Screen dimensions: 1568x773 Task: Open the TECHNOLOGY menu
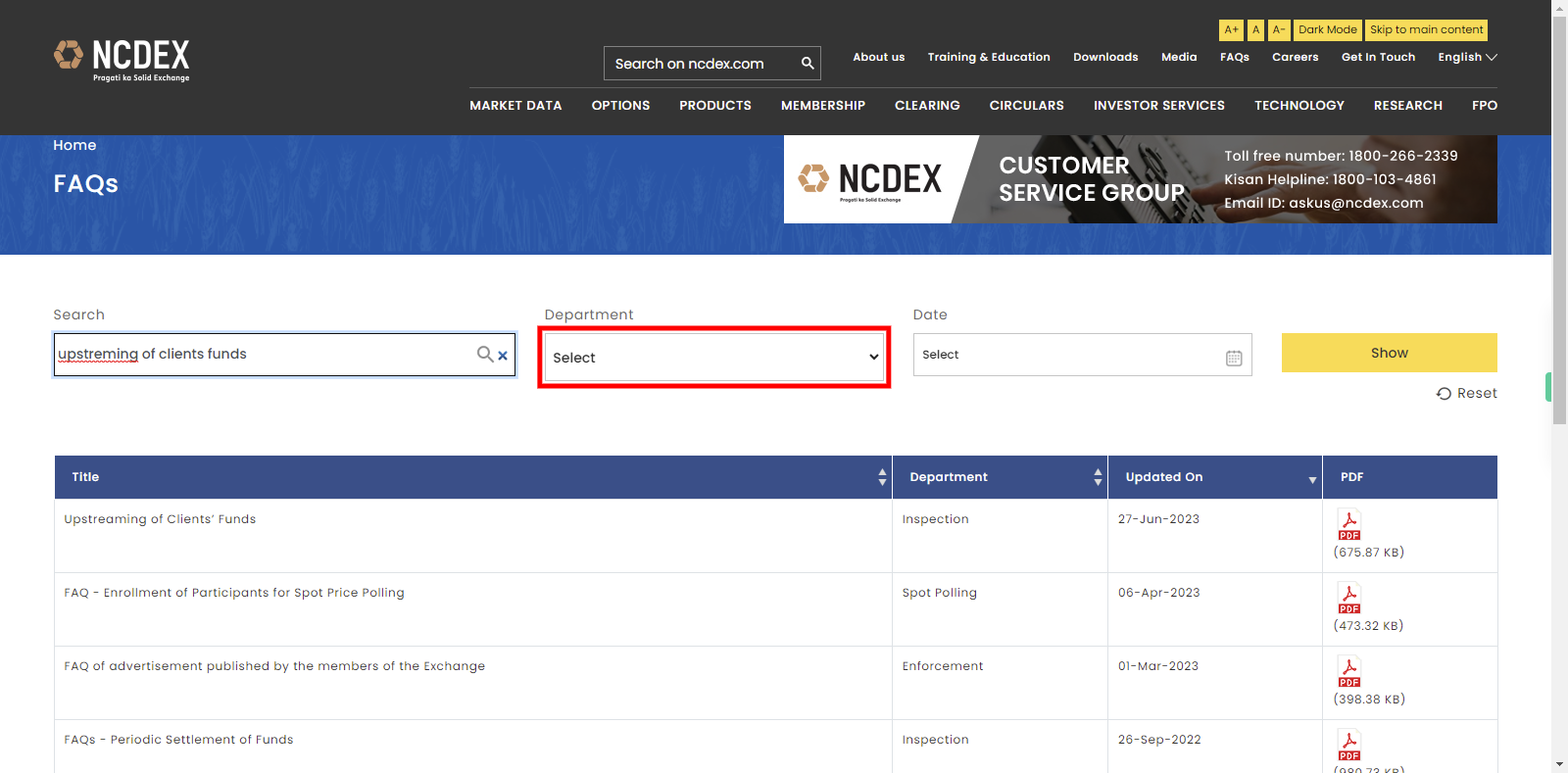pyautogui.click(x=1299, y=105)
